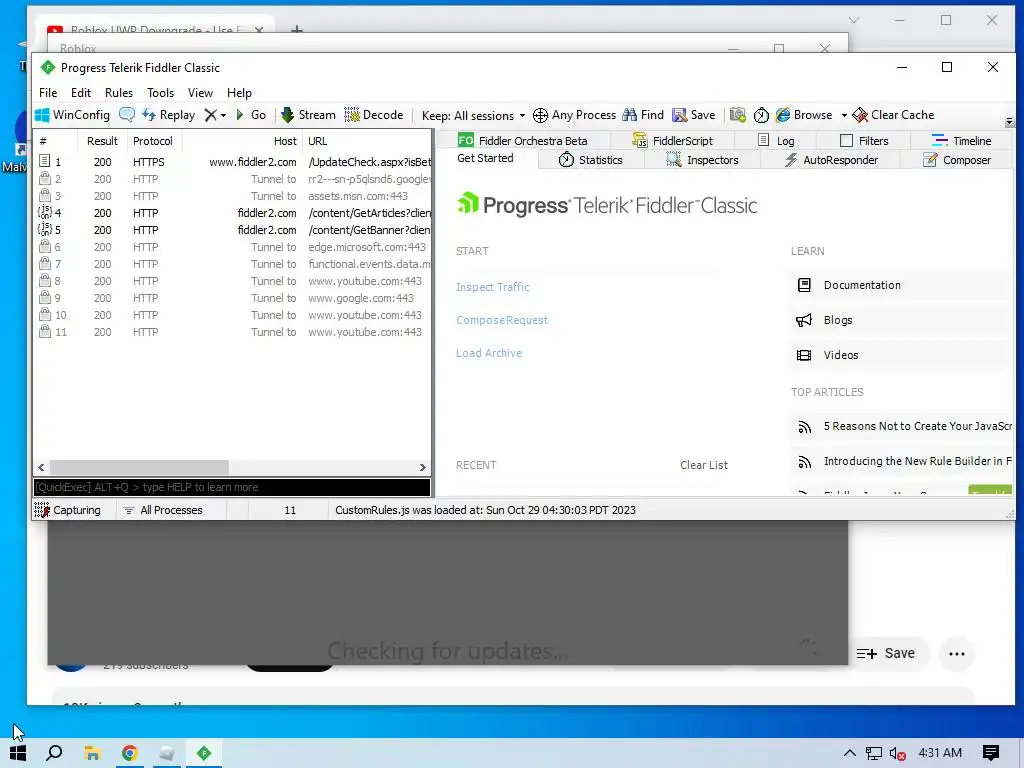The height and width of the screenshot is (768, 1024).
Task: Open the Keep: All sessions dropdown
Action: pyautogui.click(x=473, y=116)
